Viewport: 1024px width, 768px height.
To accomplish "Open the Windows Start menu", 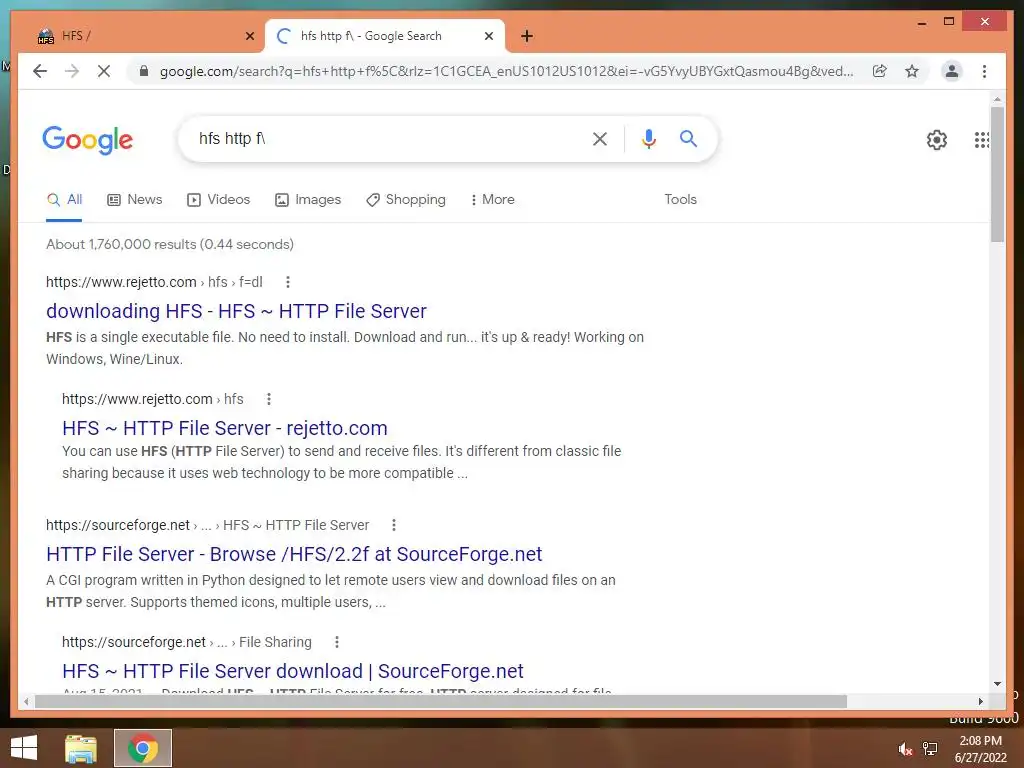I will [24, 748].
